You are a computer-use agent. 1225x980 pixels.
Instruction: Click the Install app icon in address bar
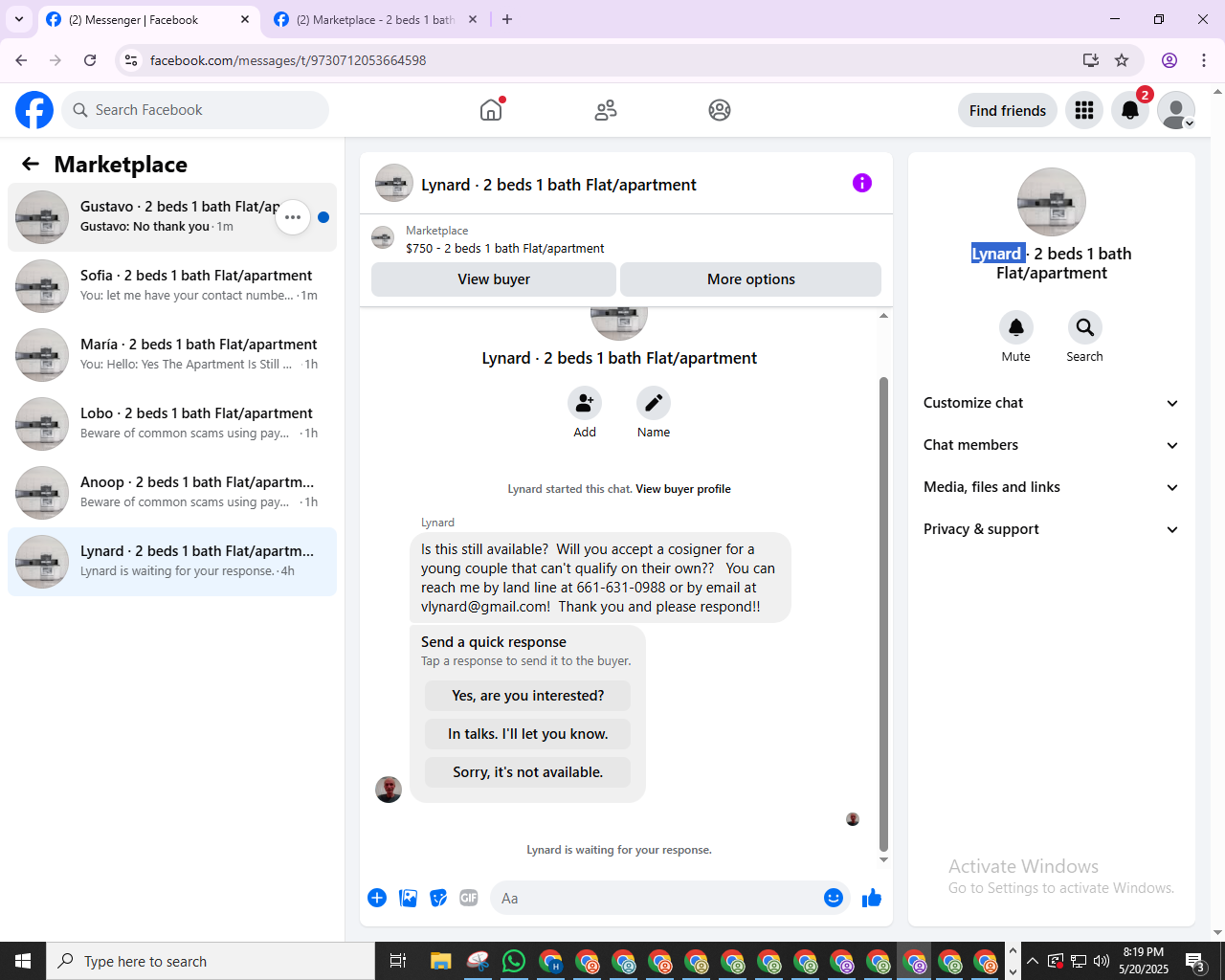[1090, 60]
